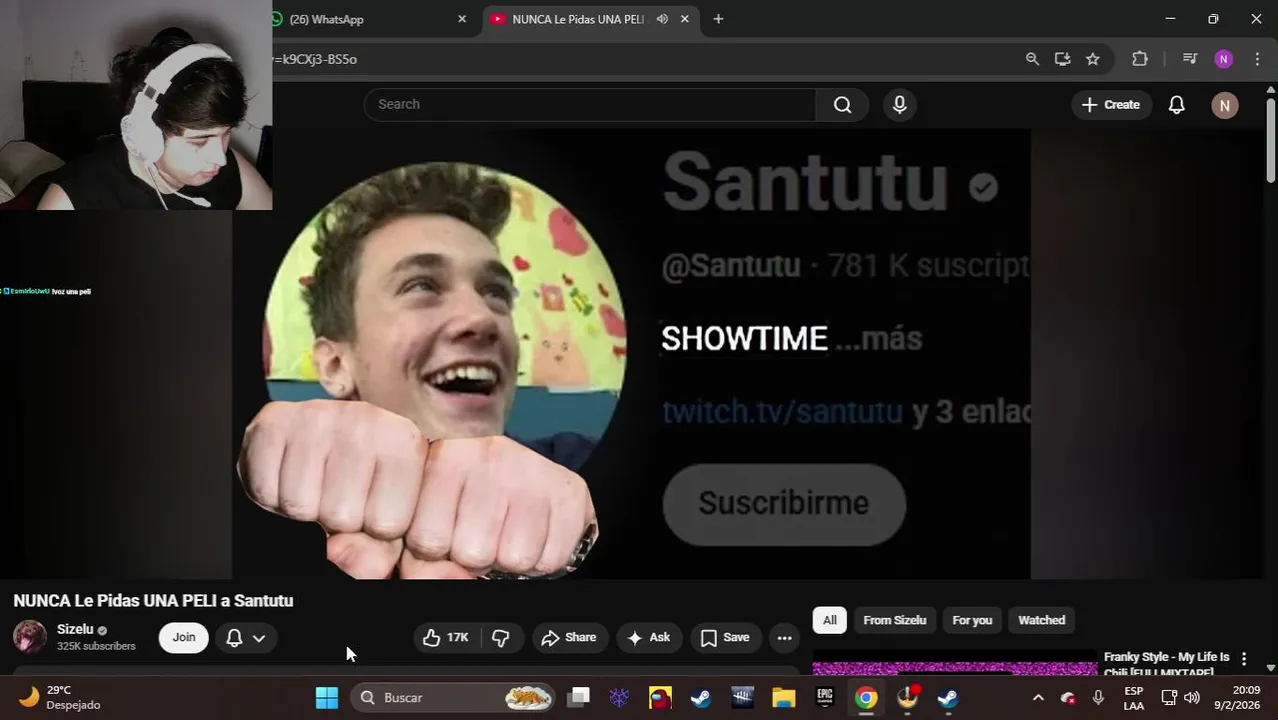Open options menu for Franky Style video
Screen dimensions: 1278x720
pos(1244,659)
